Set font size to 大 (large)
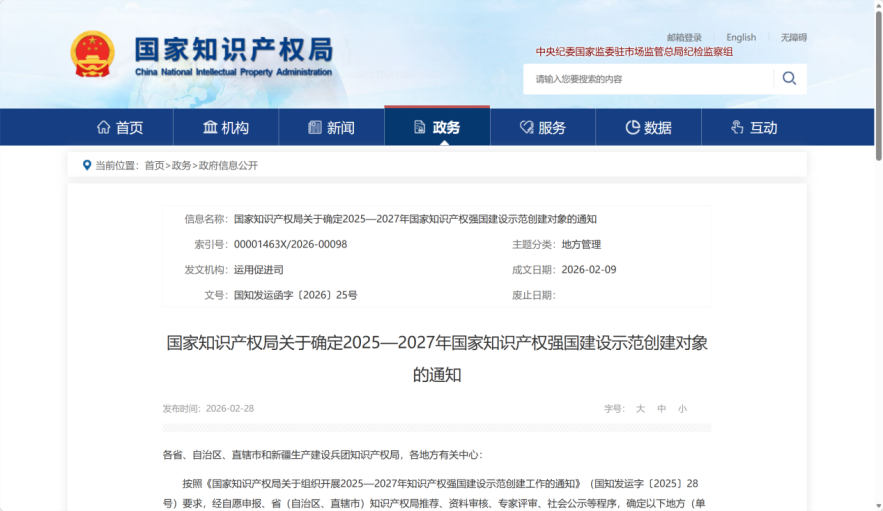The height and width of the screenshot is (511, 883). pyautogui.click(x=640, y=409)
